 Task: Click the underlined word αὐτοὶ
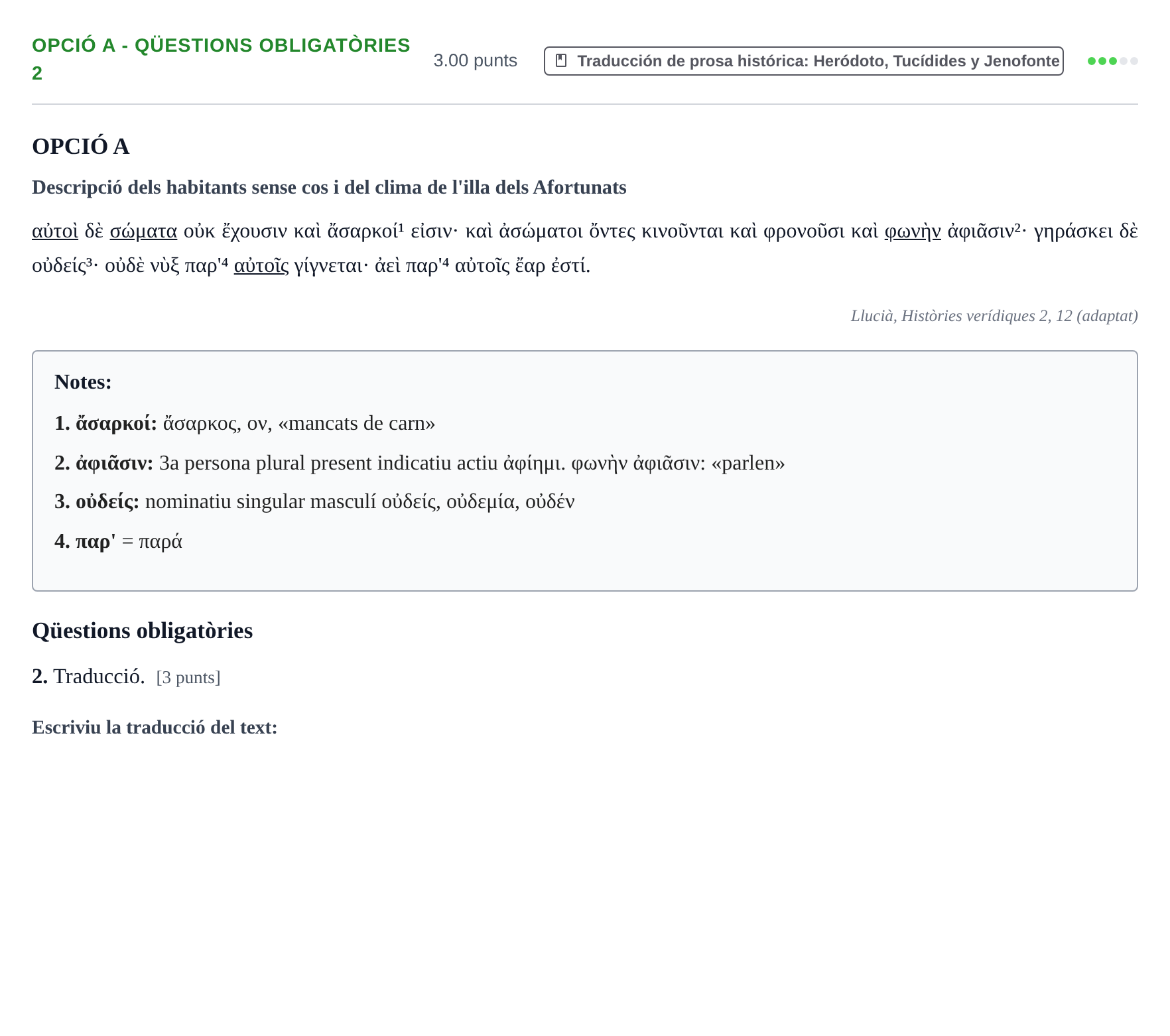55,231
